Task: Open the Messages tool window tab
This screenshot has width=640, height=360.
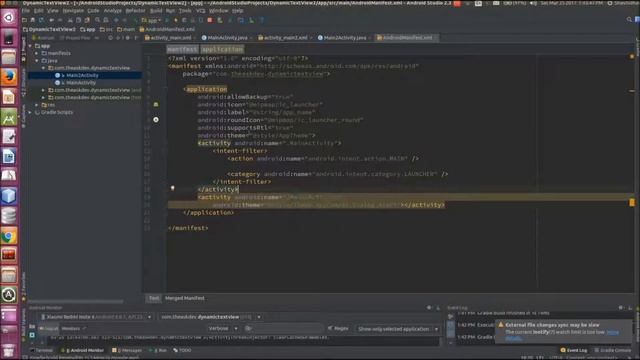Action: [x=127, y=350]
